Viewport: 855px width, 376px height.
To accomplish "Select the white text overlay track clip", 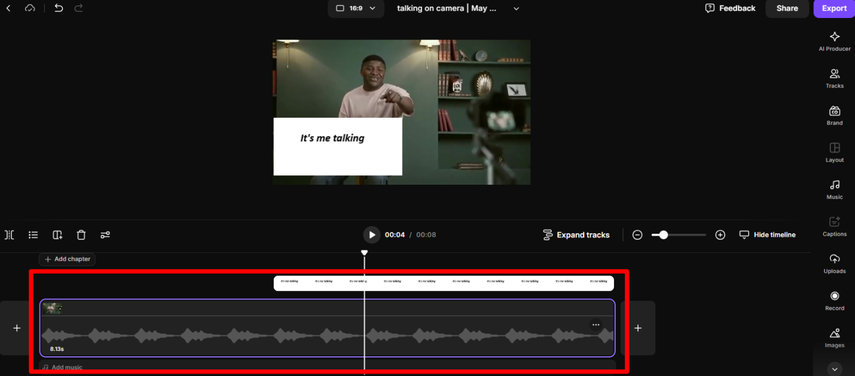I will (x=443, y=283).
